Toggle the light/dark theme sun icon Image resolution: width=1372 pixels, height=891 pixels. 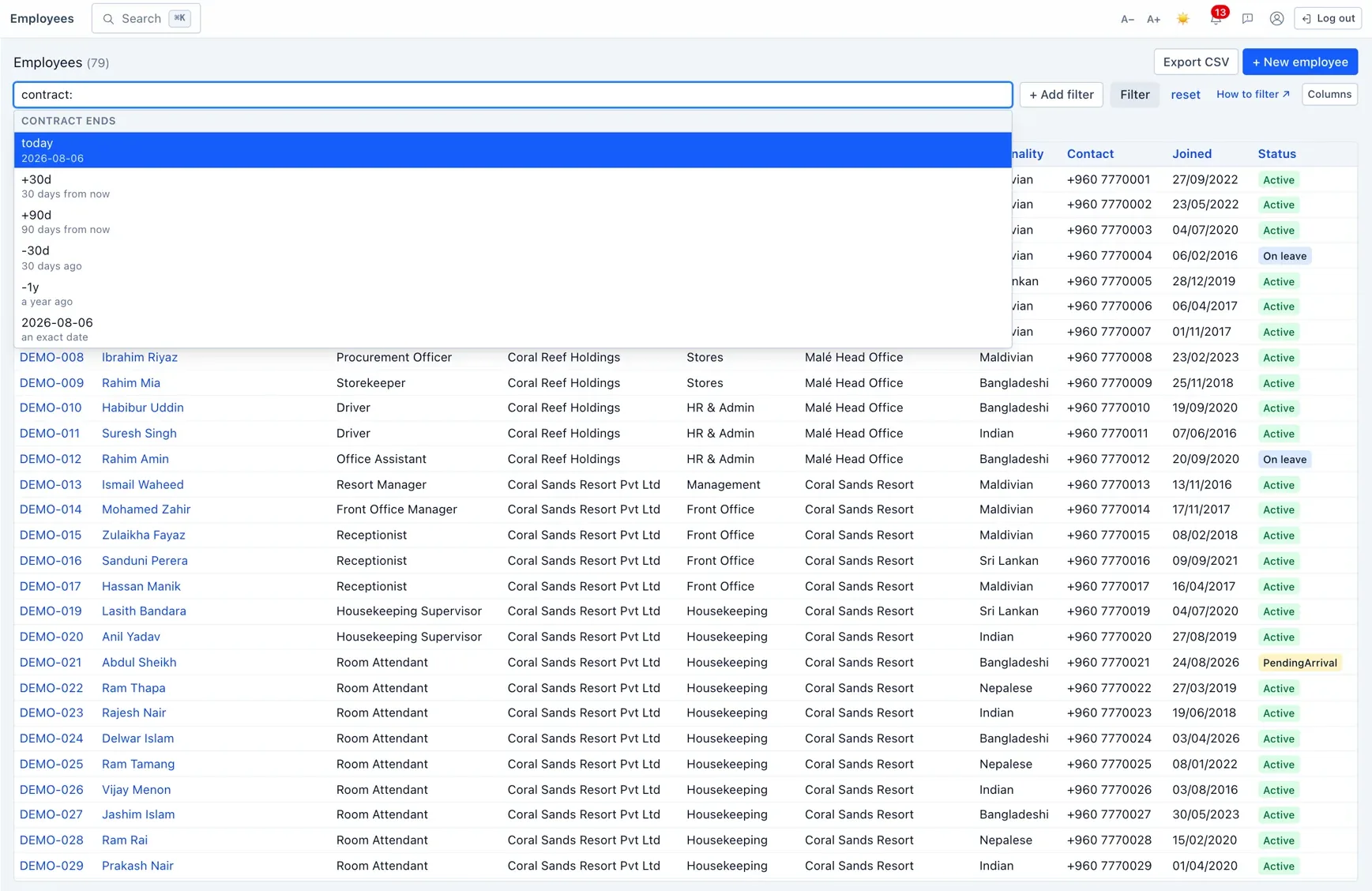coord(1182,19)
